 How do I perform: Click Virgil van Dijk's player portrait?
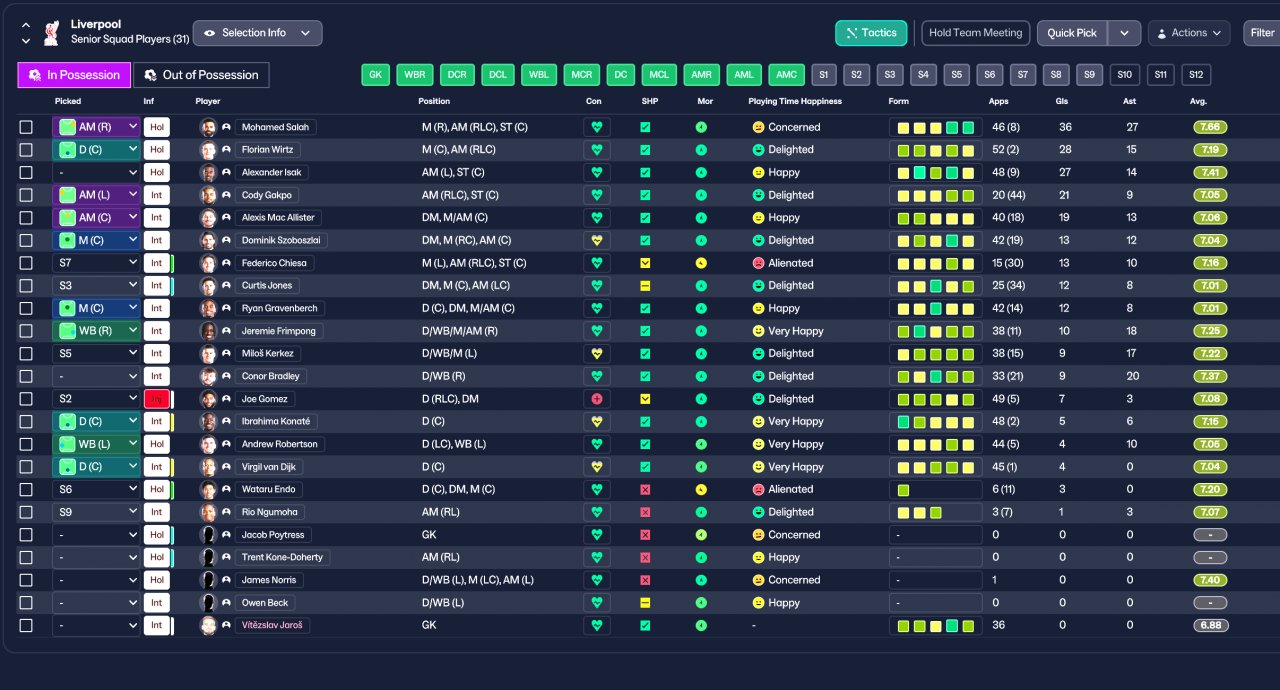coord(208,467)
